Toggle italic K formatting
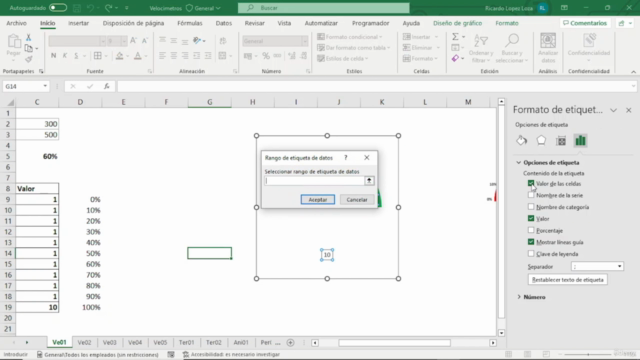 (64, 56)
